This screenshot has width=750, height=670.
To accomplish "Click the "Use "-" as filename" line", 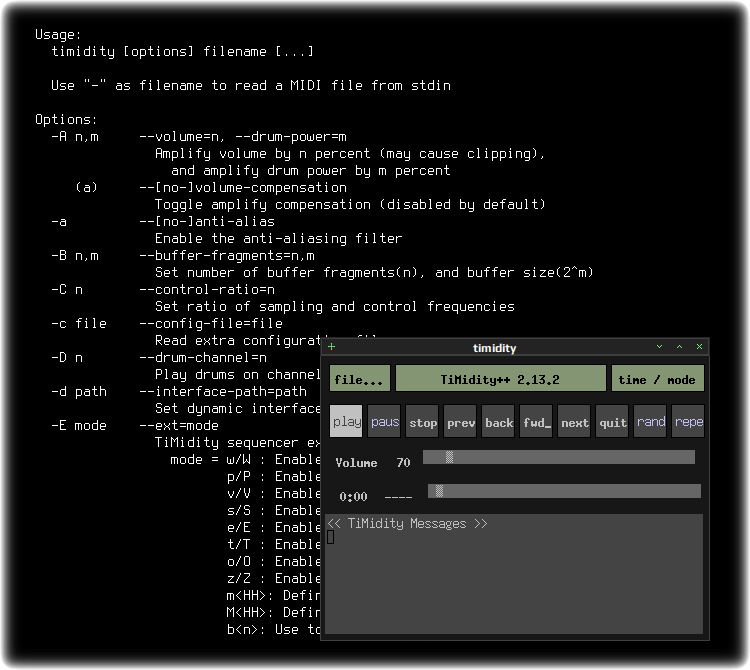I will click(251, 86).
